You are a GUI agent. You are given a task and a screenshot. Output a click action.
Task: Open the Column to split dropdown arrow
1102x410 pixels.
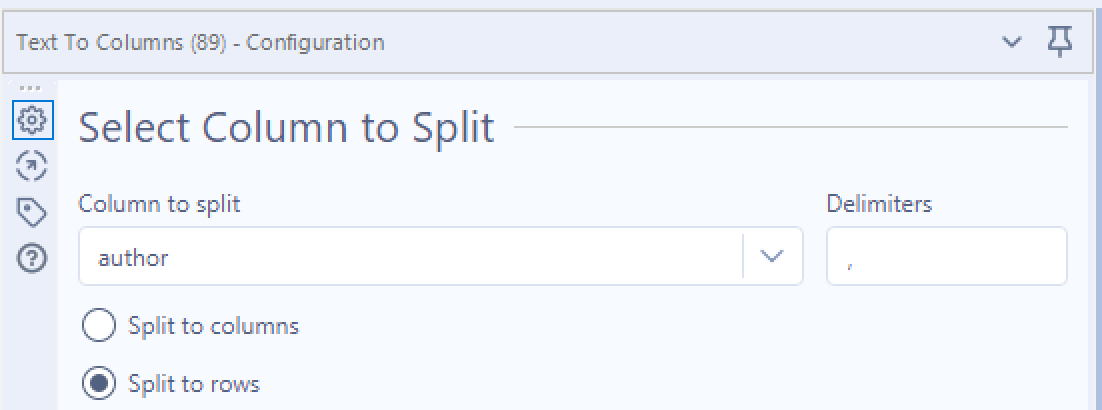pyautogui.click(x=771, y=257)
